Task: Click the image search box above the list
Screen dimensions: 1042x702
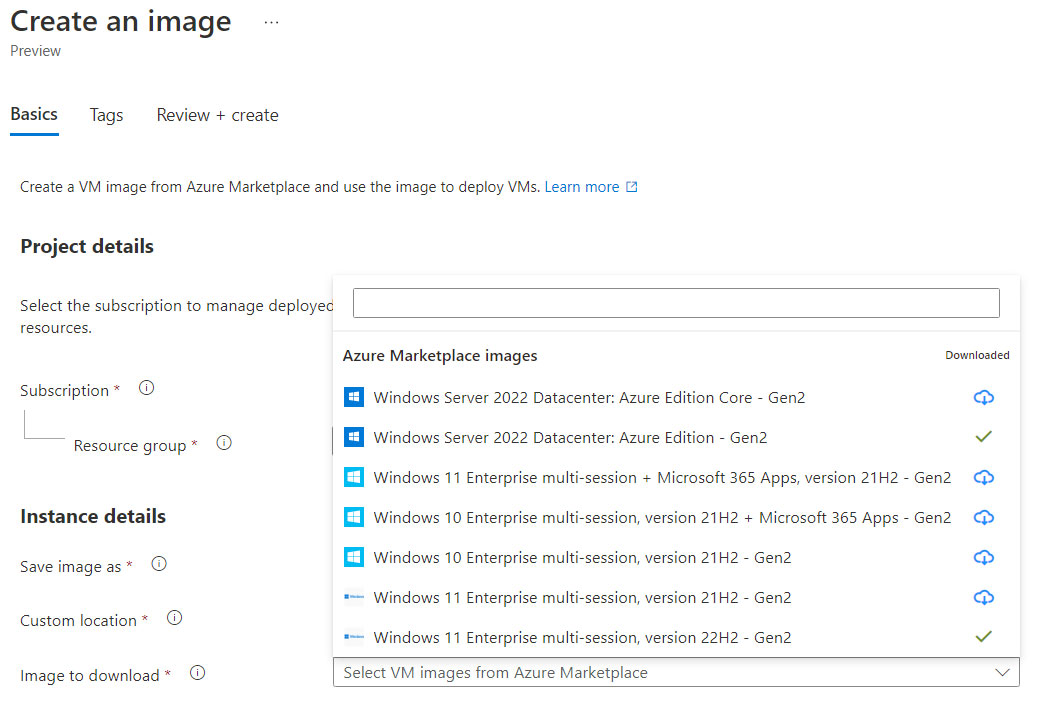Action: pyautogui.click(x=675, y=302)
